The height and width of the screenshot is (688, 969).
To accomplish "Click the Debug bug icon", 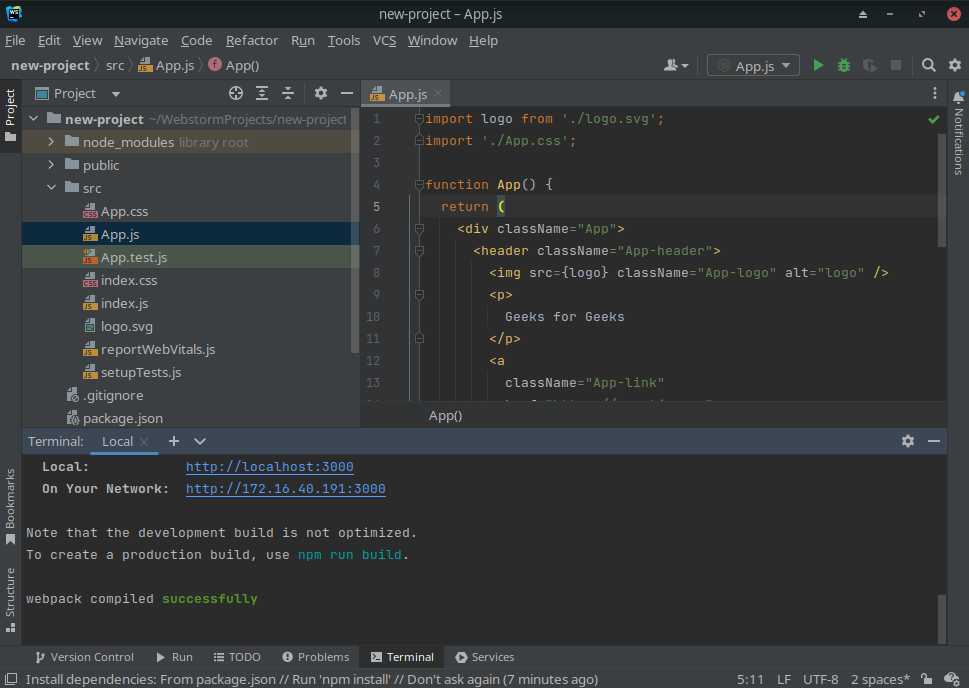I will pyautogui.click(x=844, y=66).
